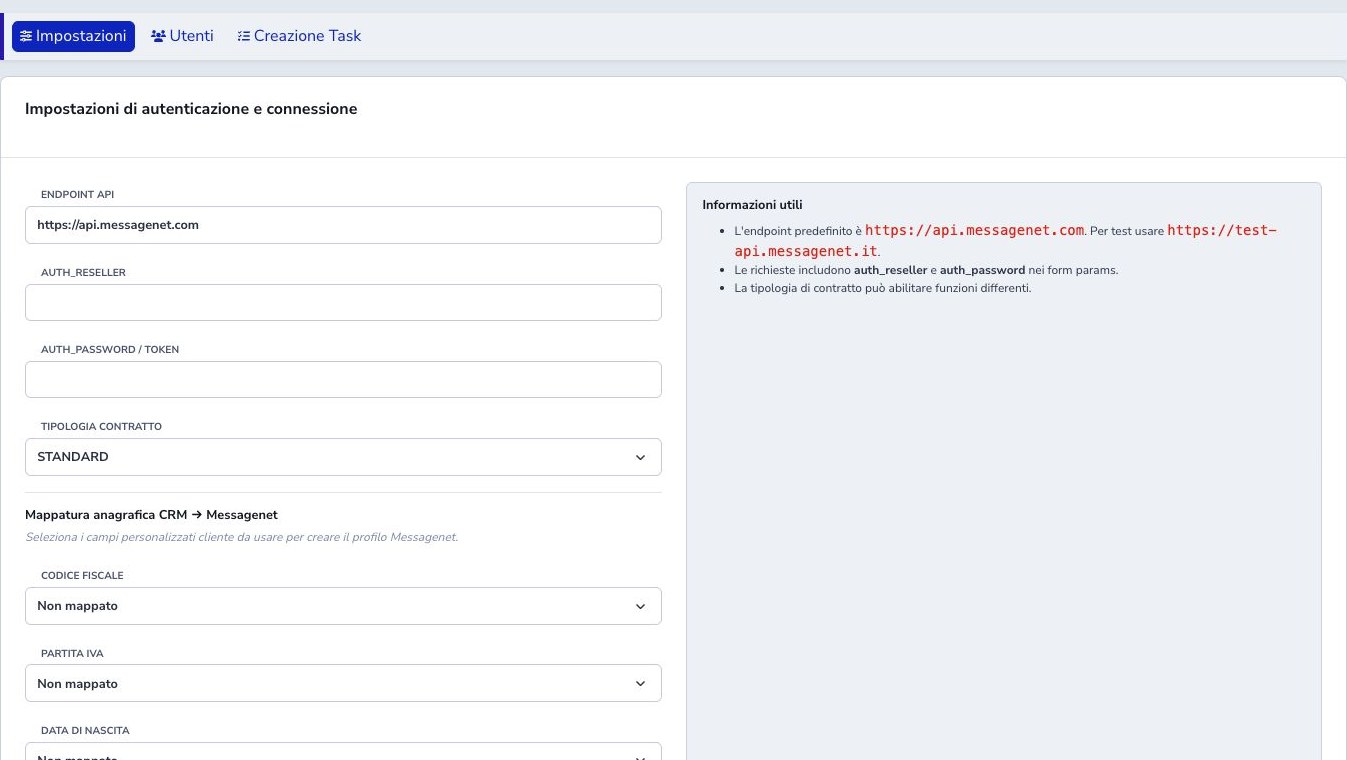Open the Tipologia Contratto dropdown
This screenshot has height=760, width=1347.
(343, 457)
